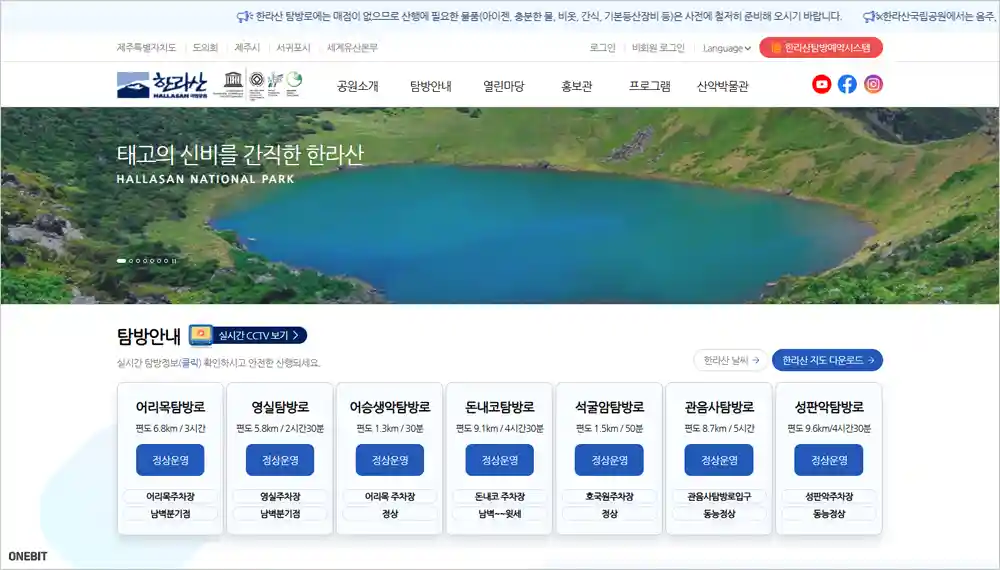The height and width of the screenshot is (570, 1000).
Task: Click the UNESCO temple logo
Action: [233, 80]
